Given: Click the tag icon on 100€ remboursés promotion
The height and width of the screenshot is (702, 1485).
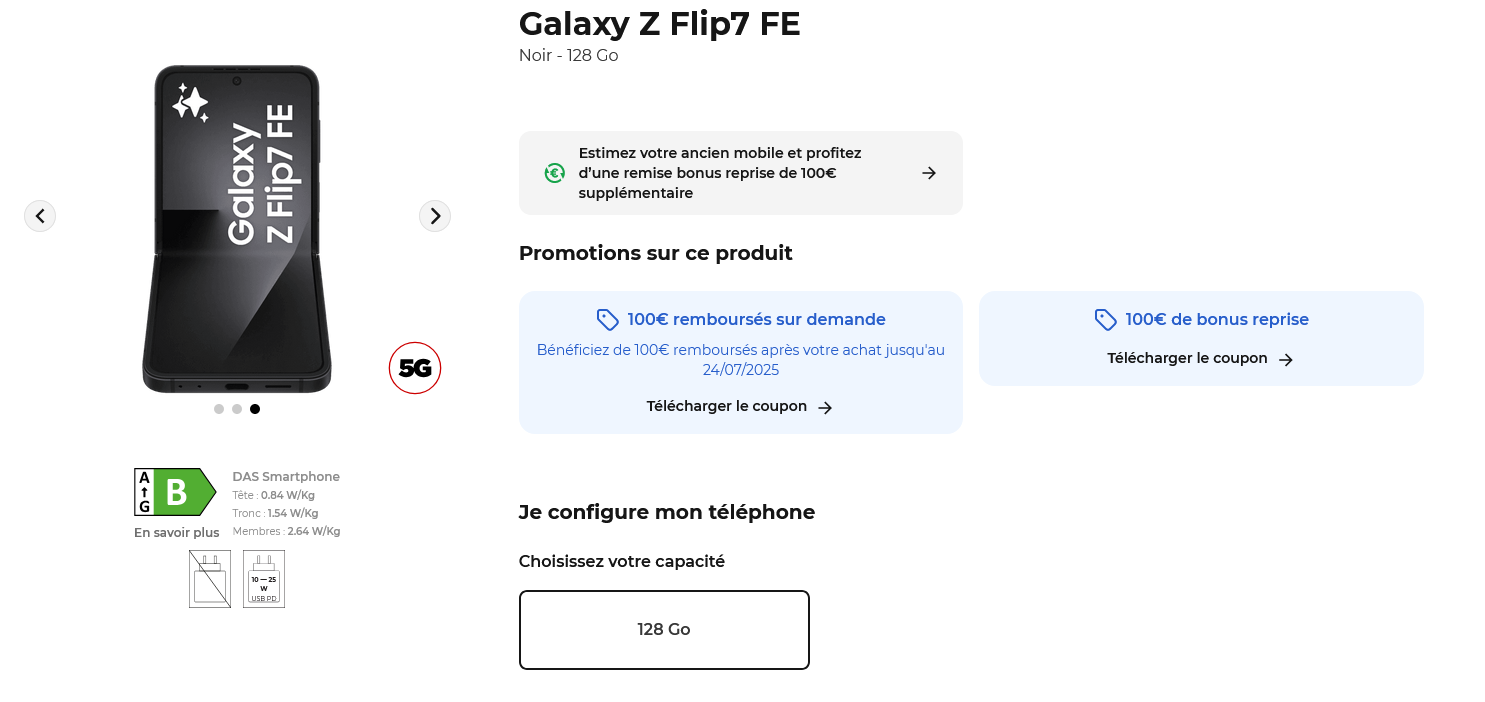Looking at the screenshot, I should pos(608,319).
